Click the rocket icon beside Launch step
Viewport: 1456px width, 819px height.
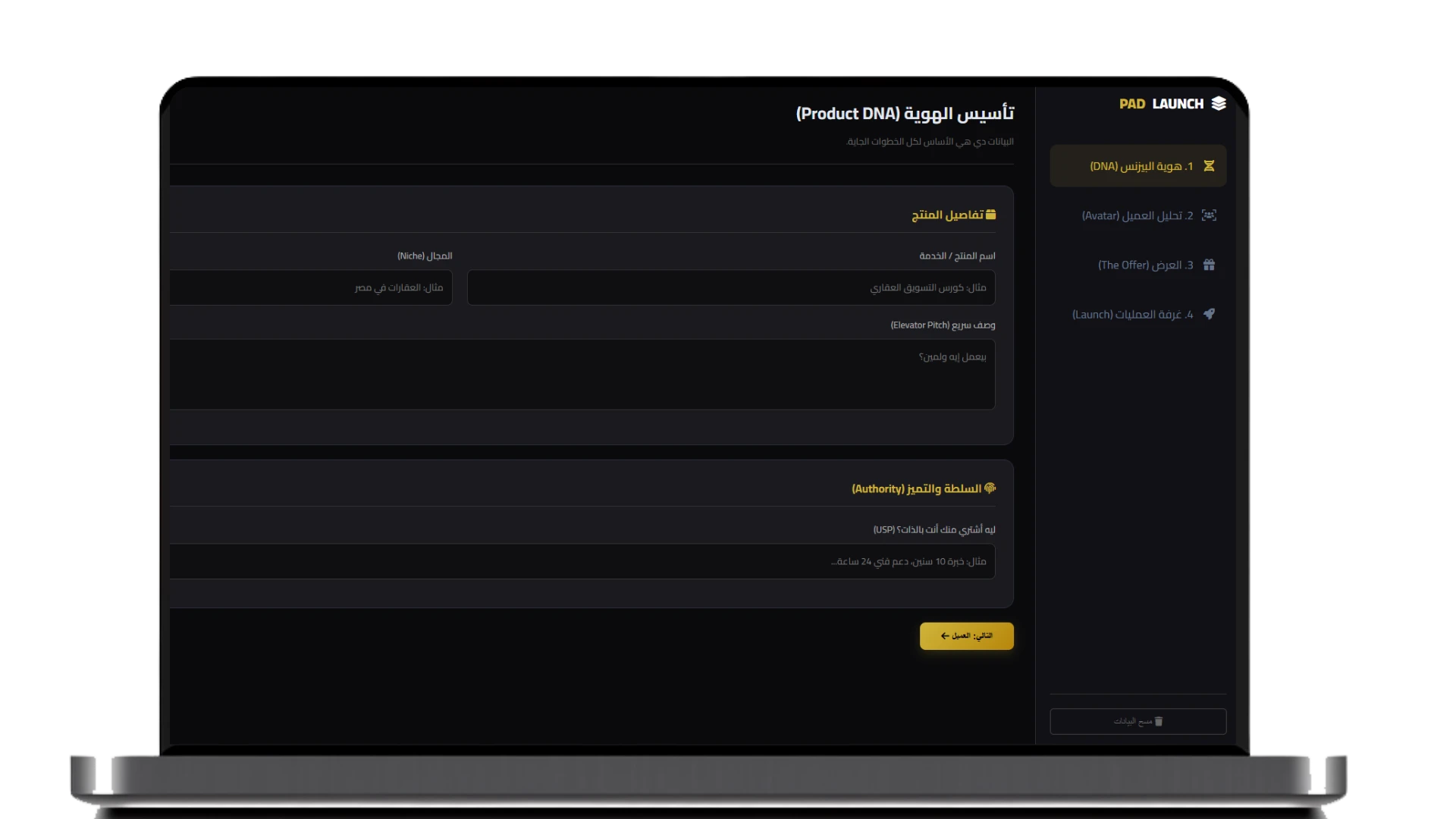click(x=1209, y=314)
